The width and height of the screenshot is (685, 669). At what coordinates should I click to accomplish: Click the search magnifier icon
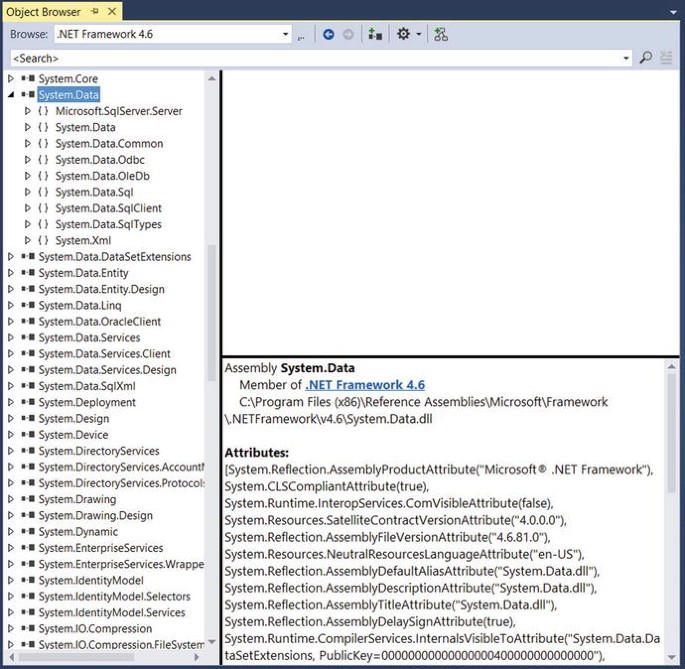[x=646, y=58]
